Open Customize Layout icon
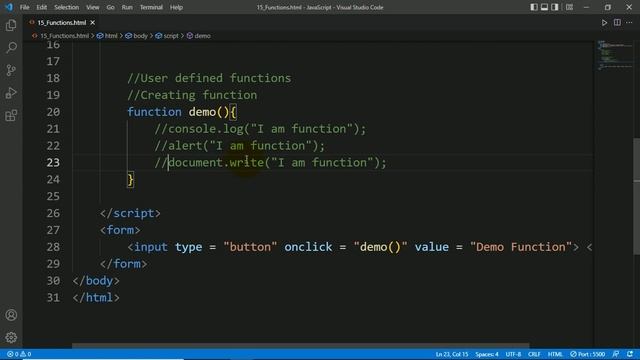This screenshot has height=360, width=640. (x=569, y=7)
